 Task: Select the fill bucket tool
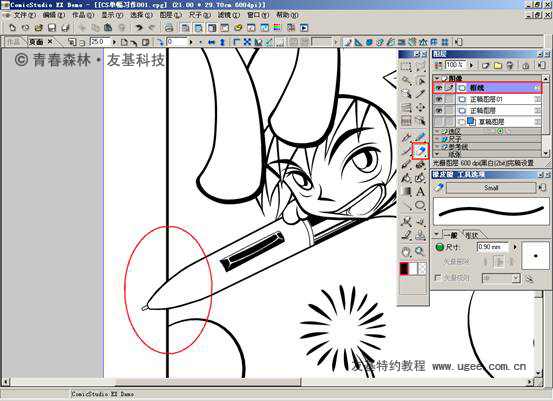406,178
